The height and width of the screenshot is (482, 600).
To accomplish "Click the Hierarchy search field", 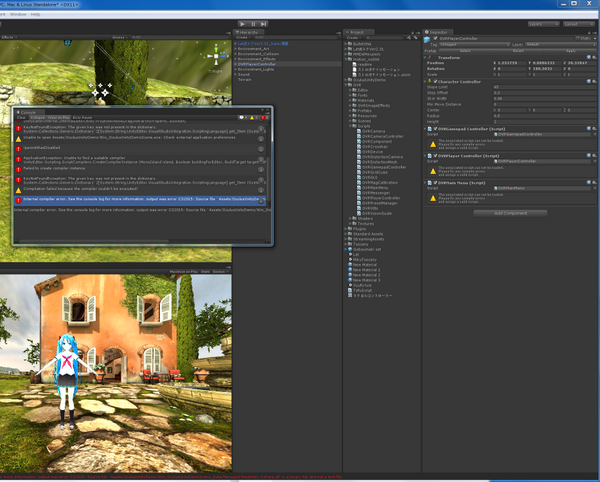I will (295, 37).
